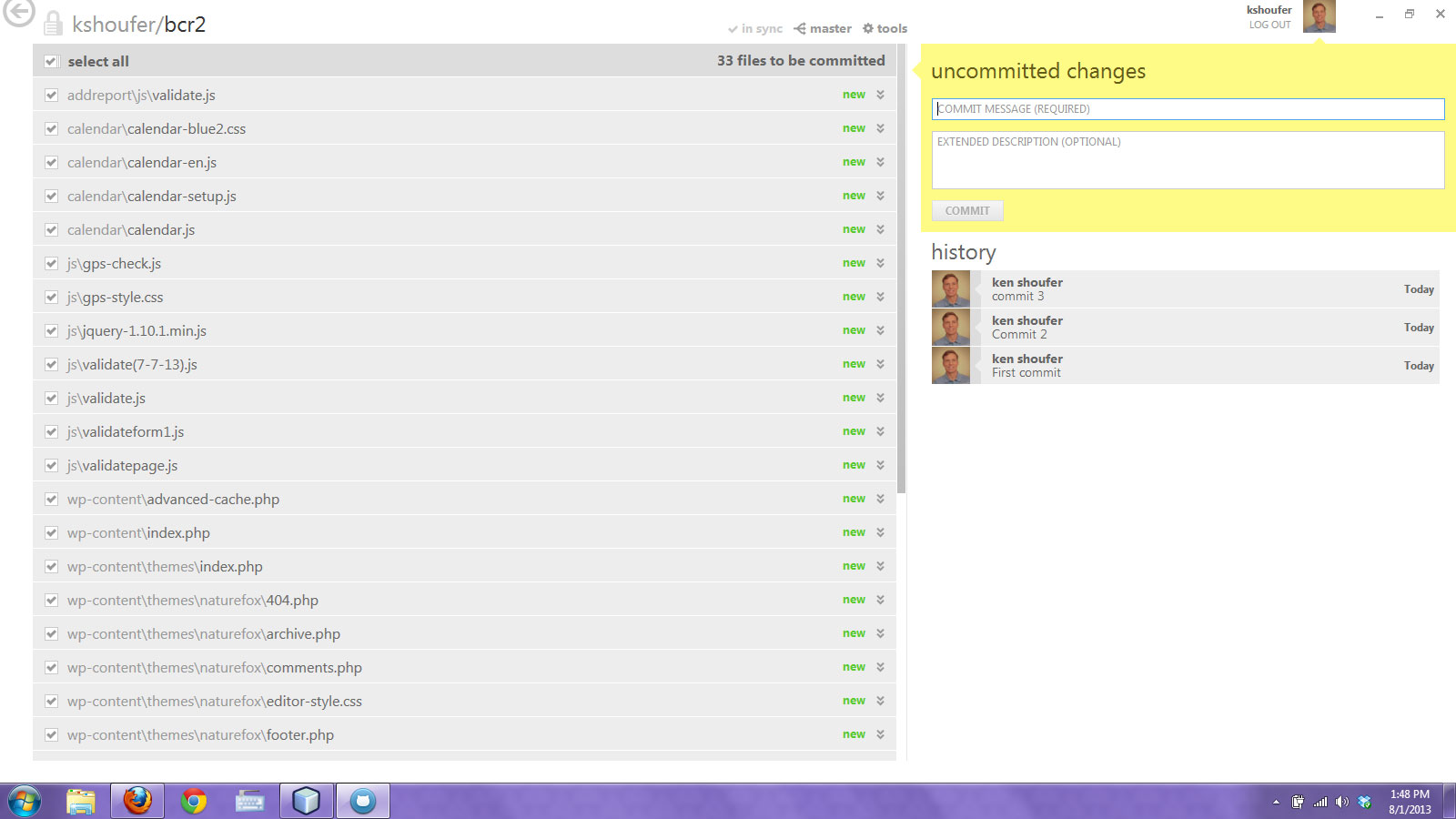The width and height of the screenshot is (1456, 819).
Task: Expand diff for naturefox\comments.php
Action: [880, 667]
